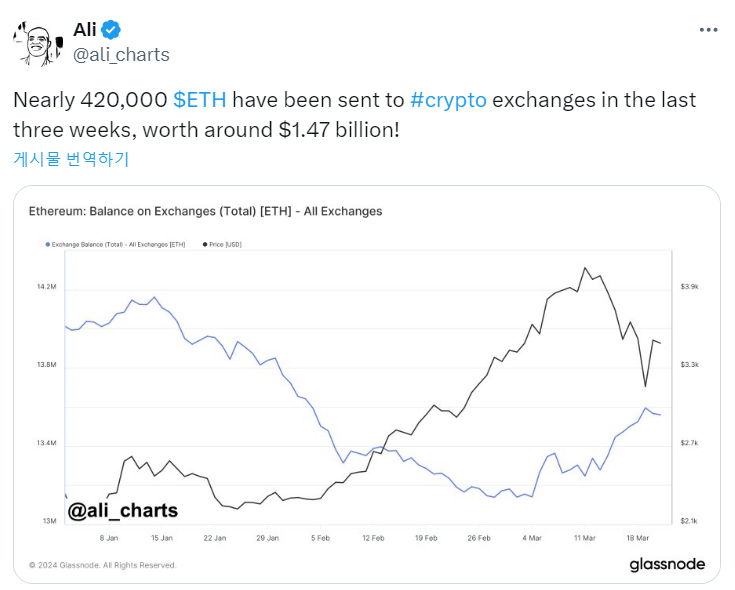
Task: Click the blue Exchange Balance legend dot
Action: pyautogui.click(x=48, y=244)
